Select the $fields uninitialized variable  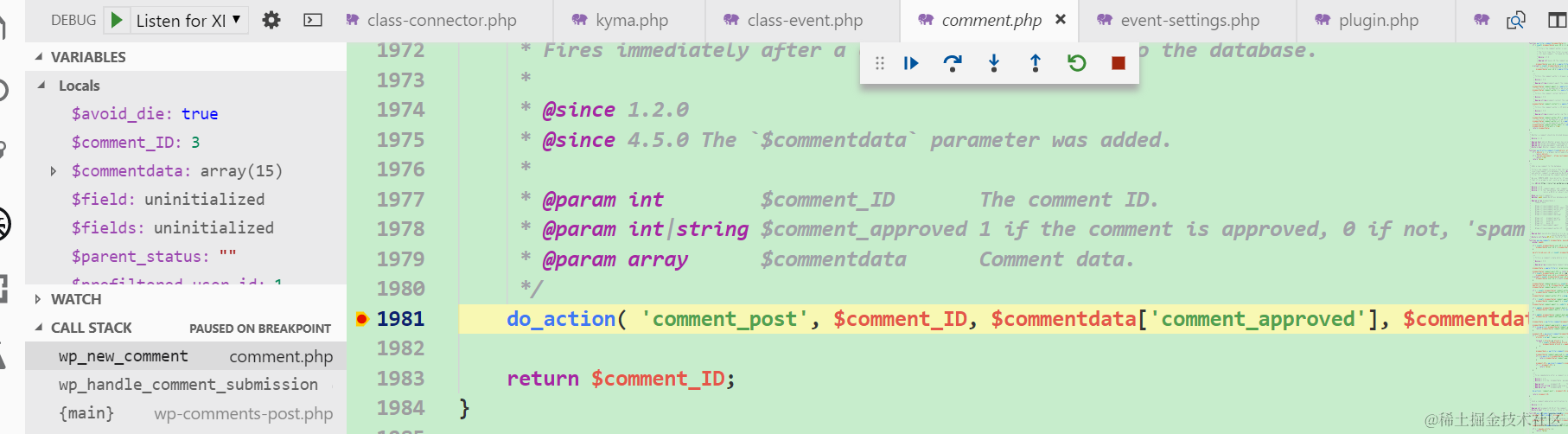[x=186, y=228]
